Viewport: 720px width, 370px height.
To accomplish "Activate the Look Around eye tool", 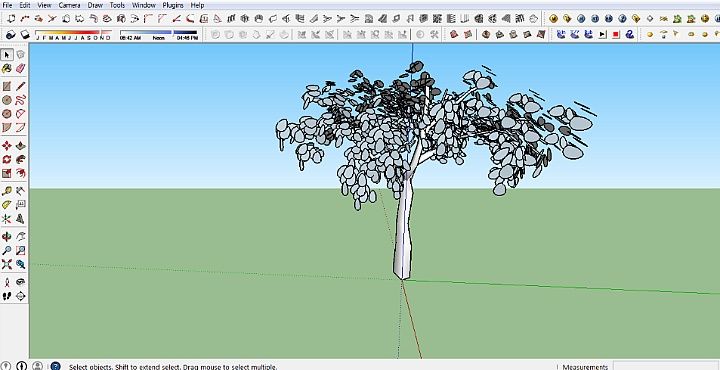I will (x=20, y=282).
